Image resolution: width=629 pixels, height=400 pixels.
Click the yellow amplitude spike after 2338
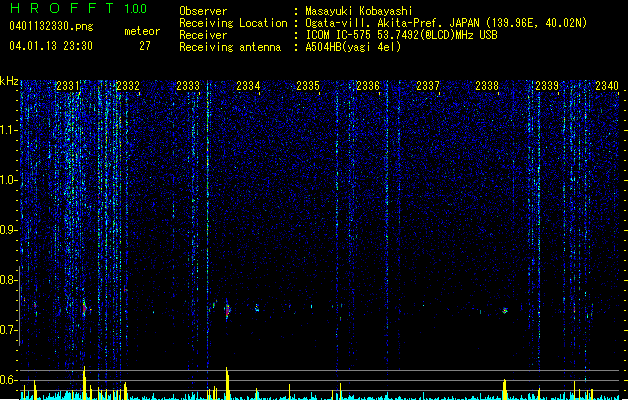click(x=505, y=389)
